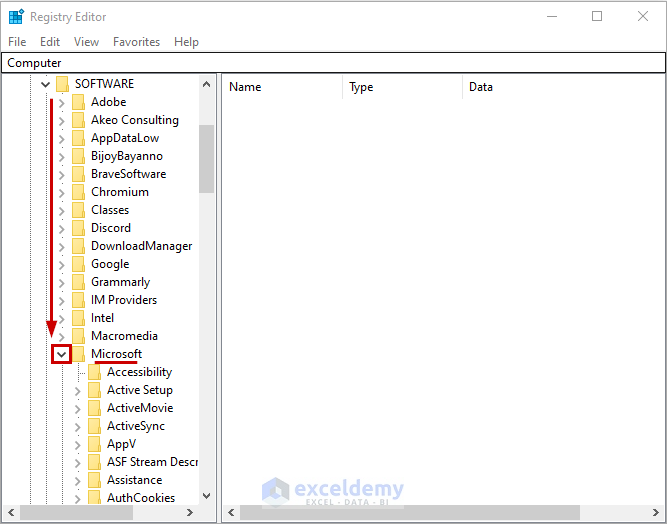Click the BijoyBayanno folder icon

pos(78,156)
